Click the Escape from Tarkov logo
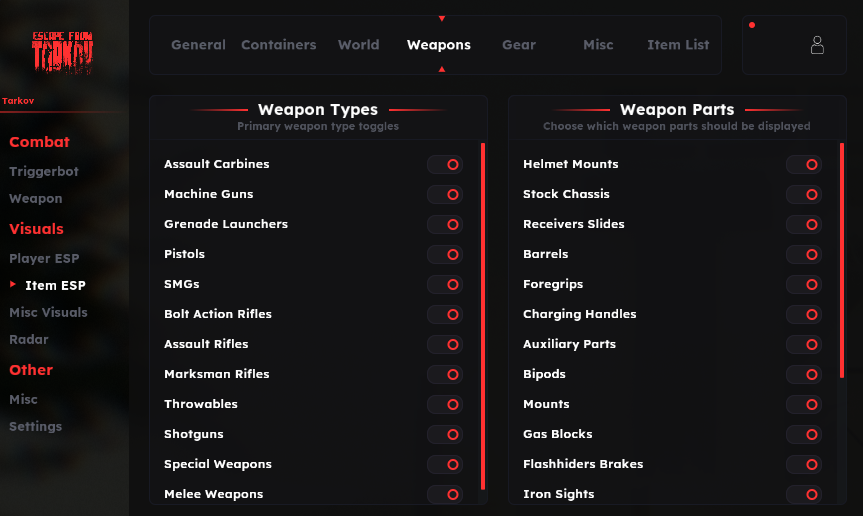 coord(62,52)
